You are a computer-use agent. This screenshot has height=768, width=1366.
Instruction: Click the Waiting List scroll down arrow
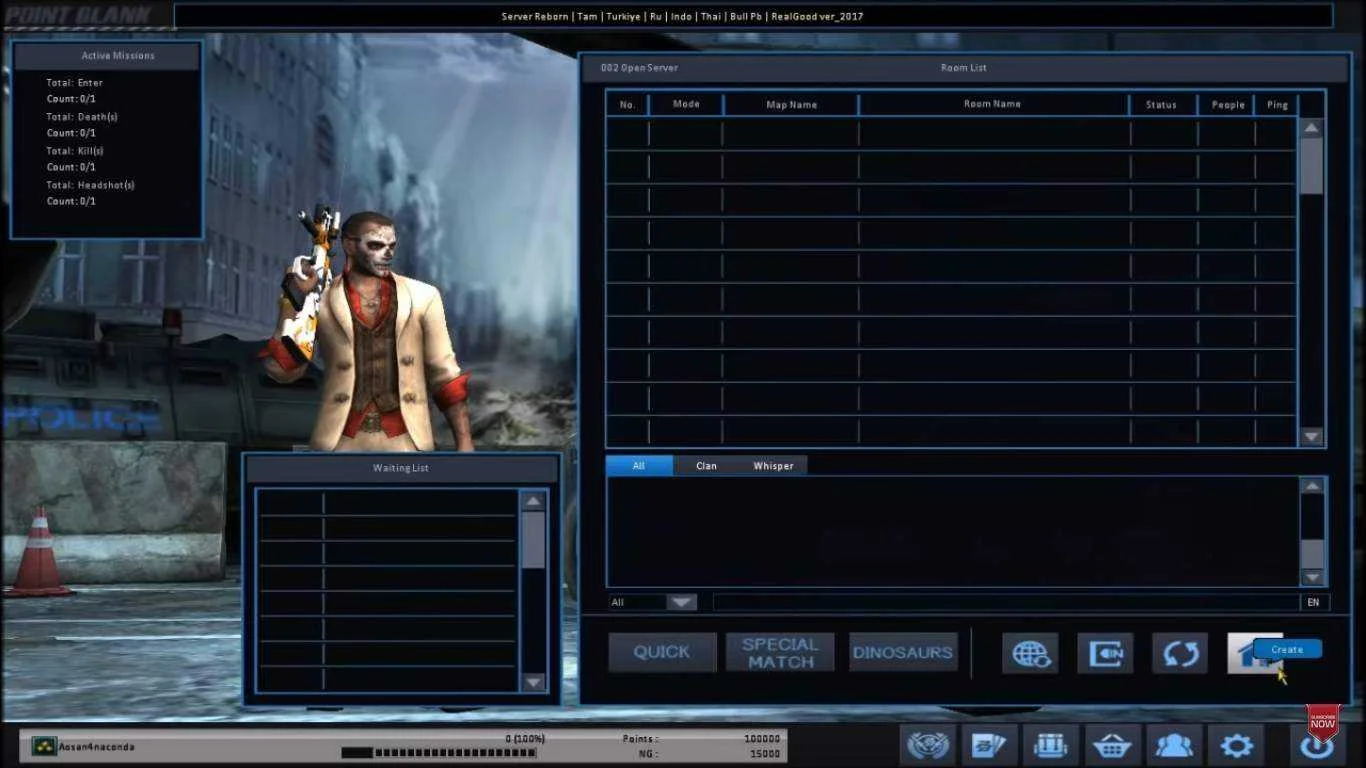click(533, 682)
